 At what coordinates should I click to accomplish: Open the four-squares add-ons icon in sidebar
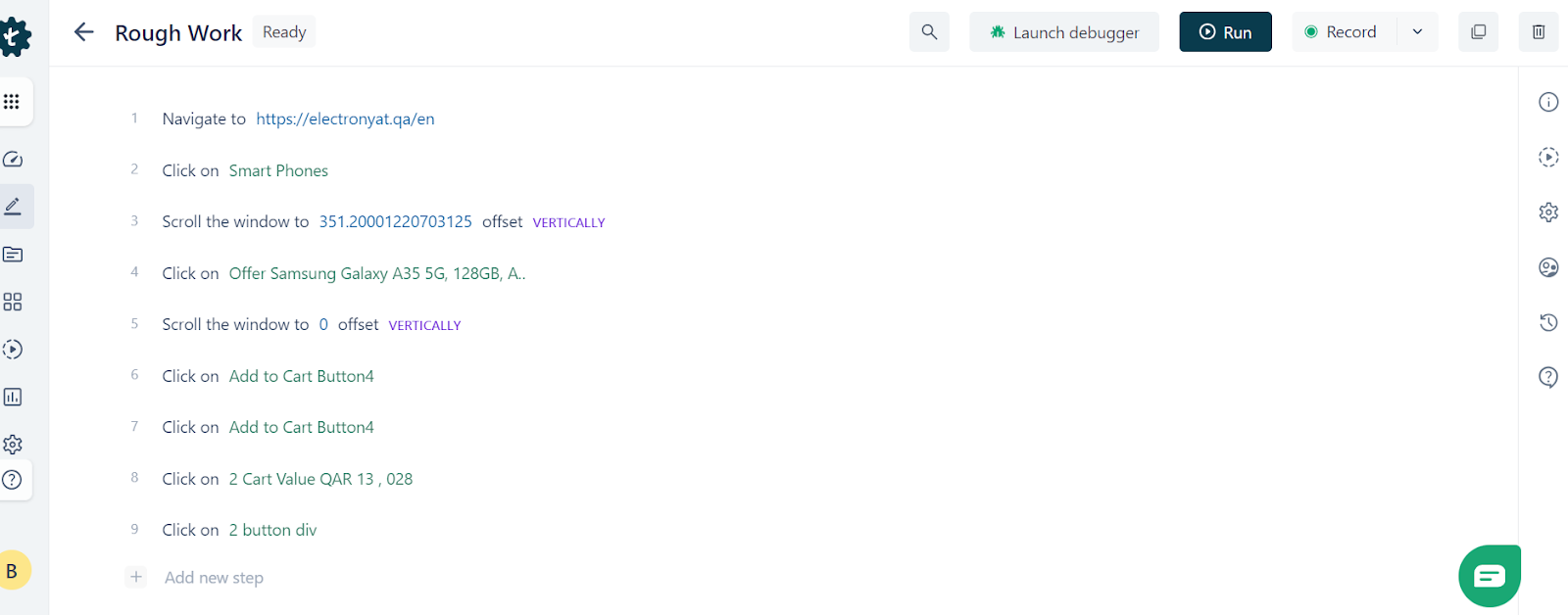(13, 302)
